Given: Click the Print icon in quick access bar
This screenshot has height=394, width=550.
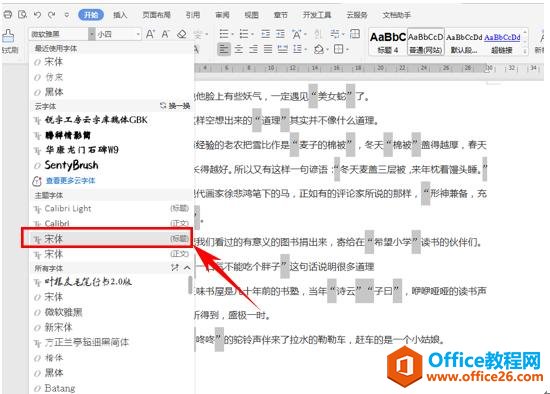Looking at the screenshot, I should pyautogui.click(x=7, y=15).
